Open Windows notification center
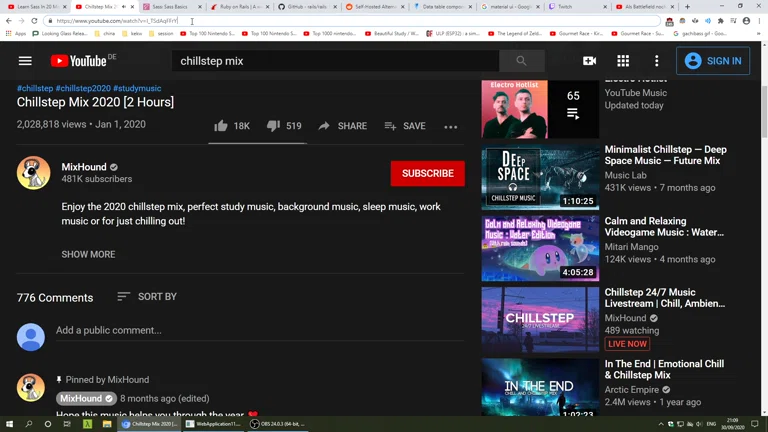The image size is (768, 432). tap(755, 424)
